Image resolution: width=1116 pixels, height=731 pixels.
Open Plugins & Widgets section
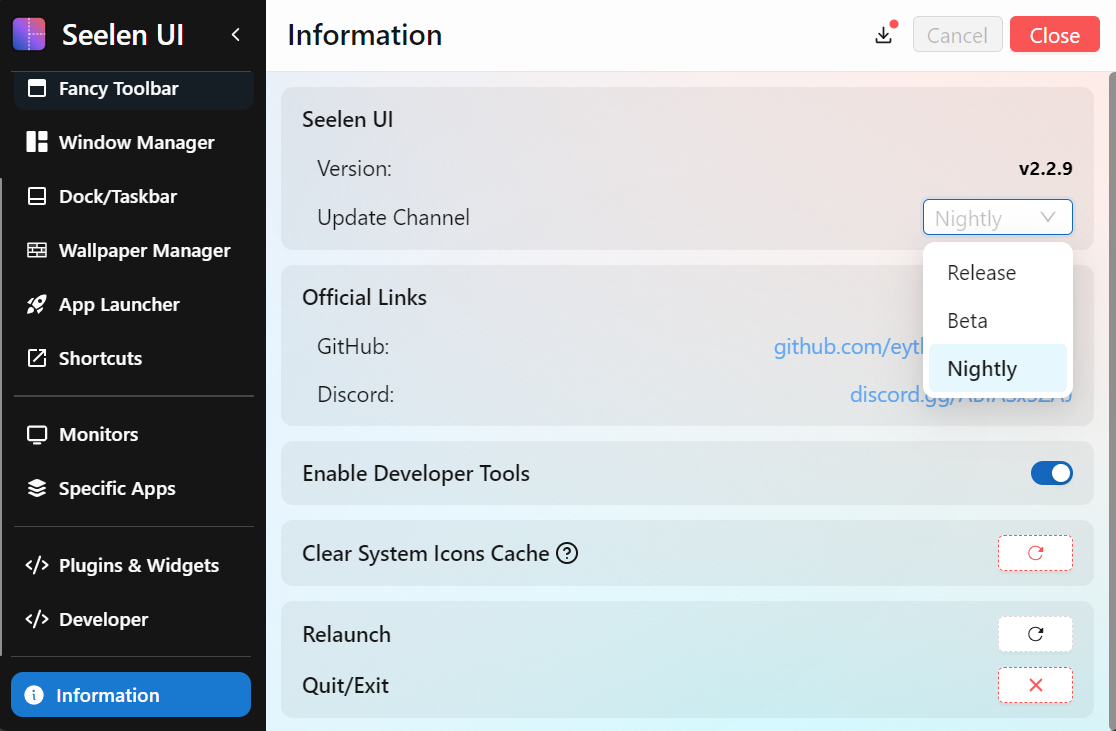click(133, 565)
